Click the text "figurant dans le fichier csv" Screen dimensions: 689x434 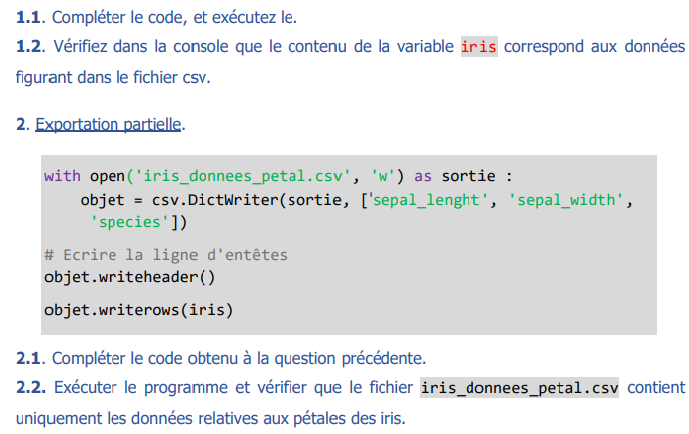112,76
